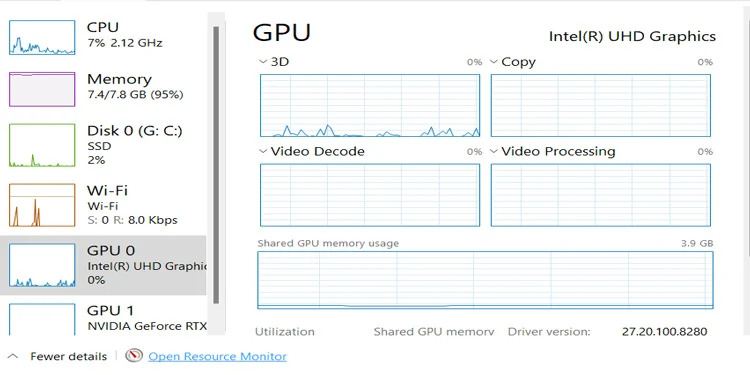Select the GPU 0 graph thumbnail
The height and width of the screenshot is (375, 750).
(x=42, y=265)
